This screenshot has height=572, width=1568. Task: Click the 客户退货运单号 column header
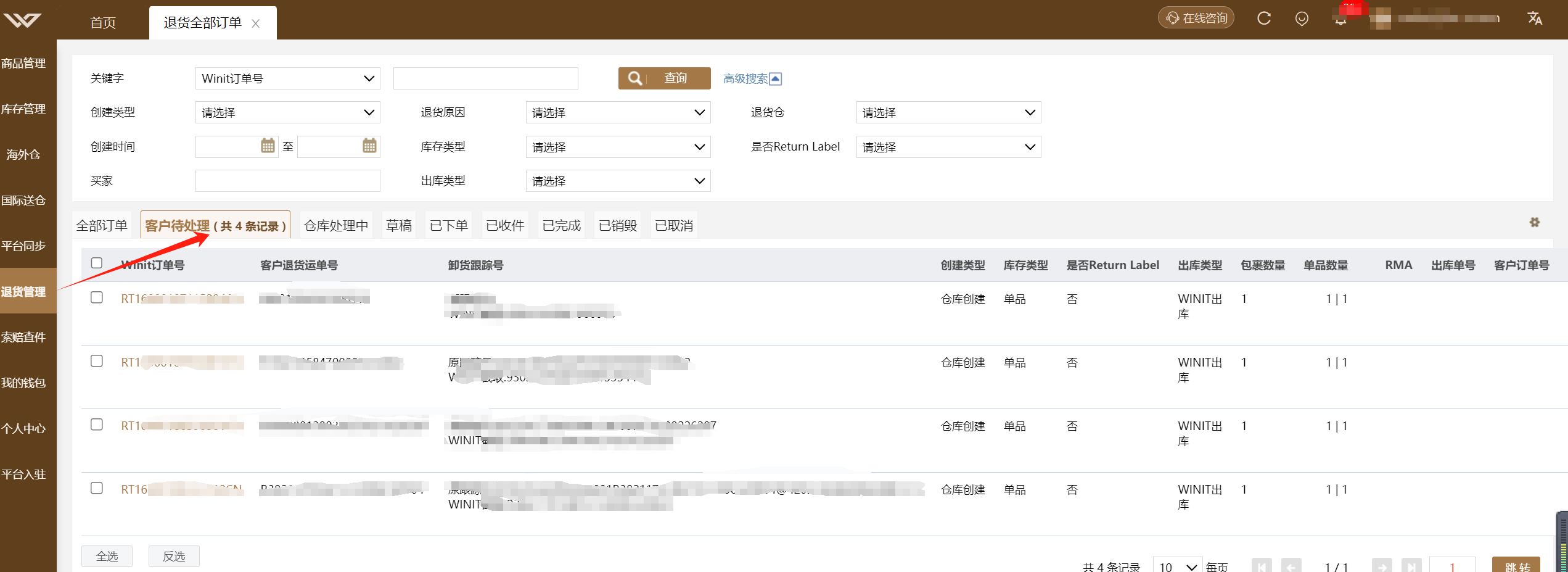click(299, 265)
